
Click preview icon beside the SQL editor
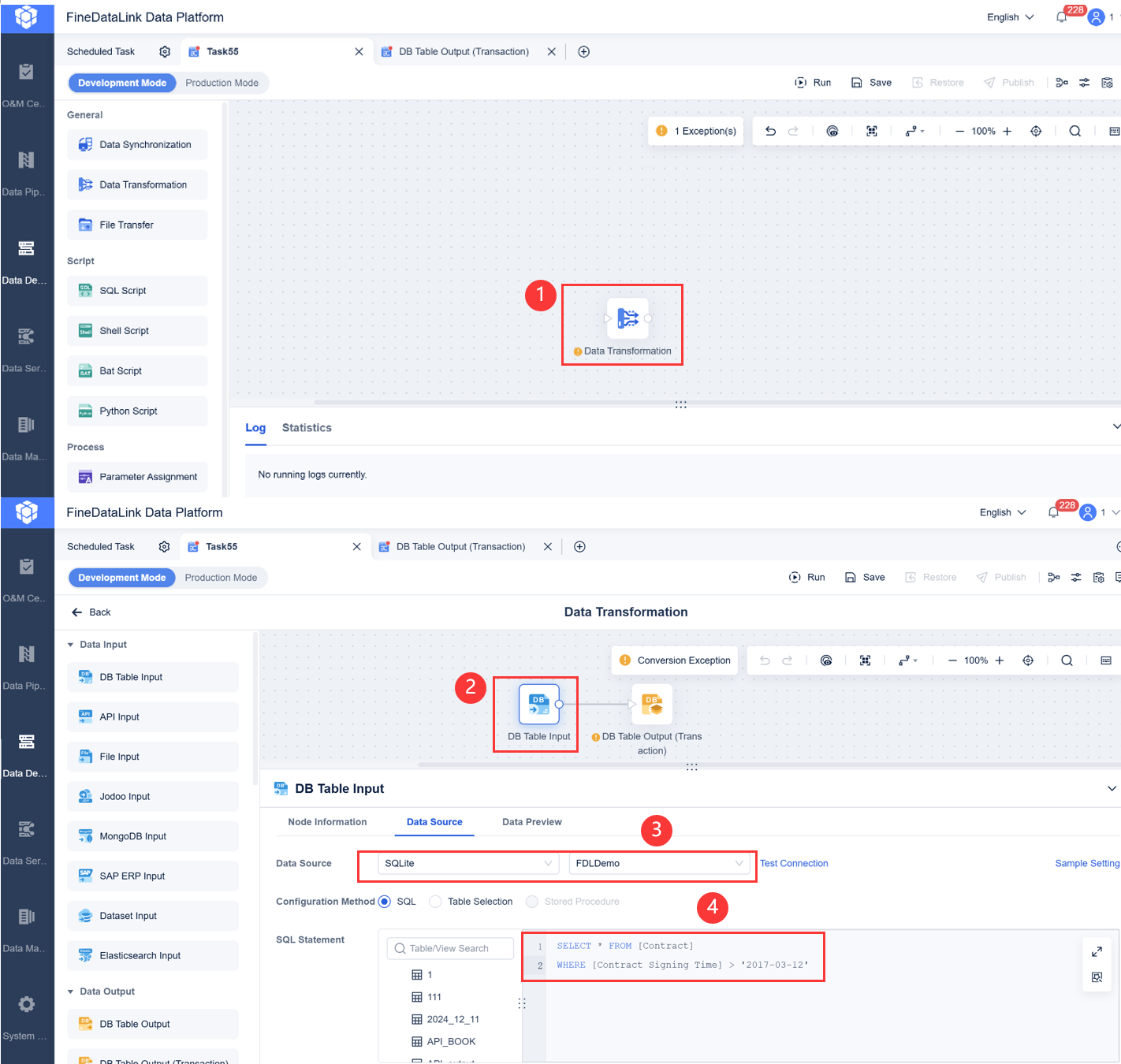coord(1097,977)
